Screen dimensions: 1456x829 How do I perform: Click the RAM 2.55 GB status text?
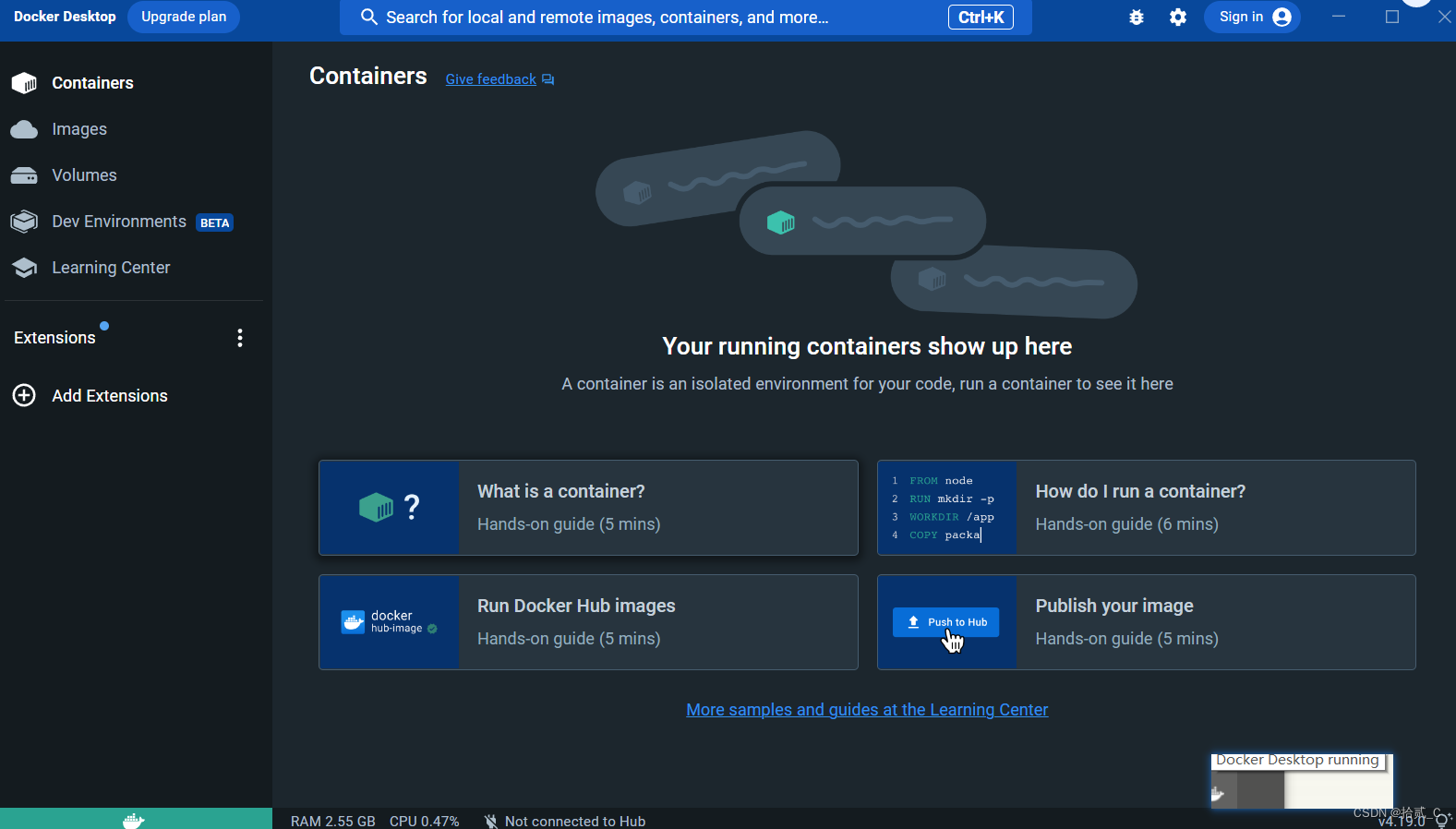tap(332, 821)
